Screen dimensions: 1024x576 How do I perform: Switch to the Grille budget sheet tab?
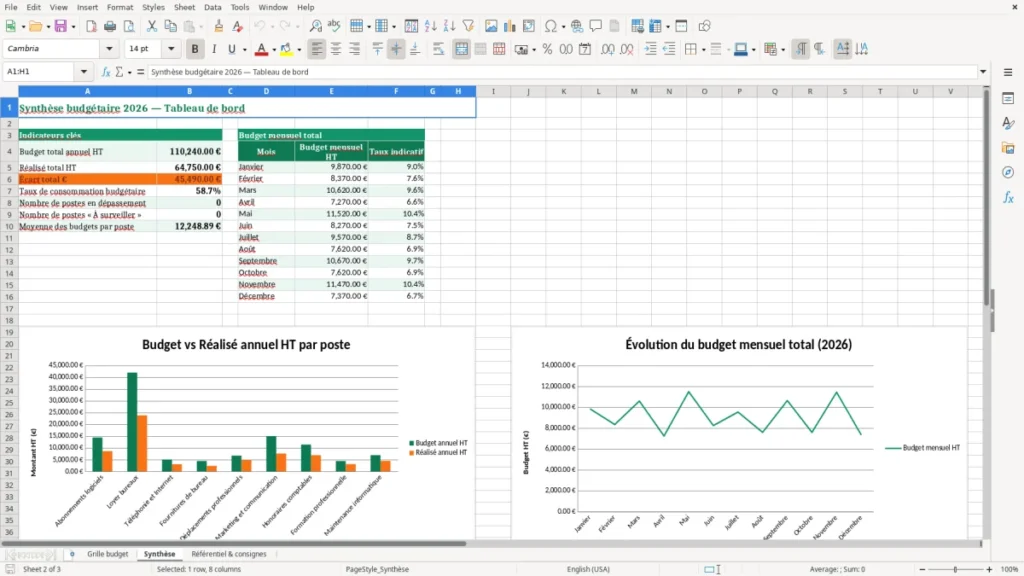pyautogui.click(x=108, y=554)
